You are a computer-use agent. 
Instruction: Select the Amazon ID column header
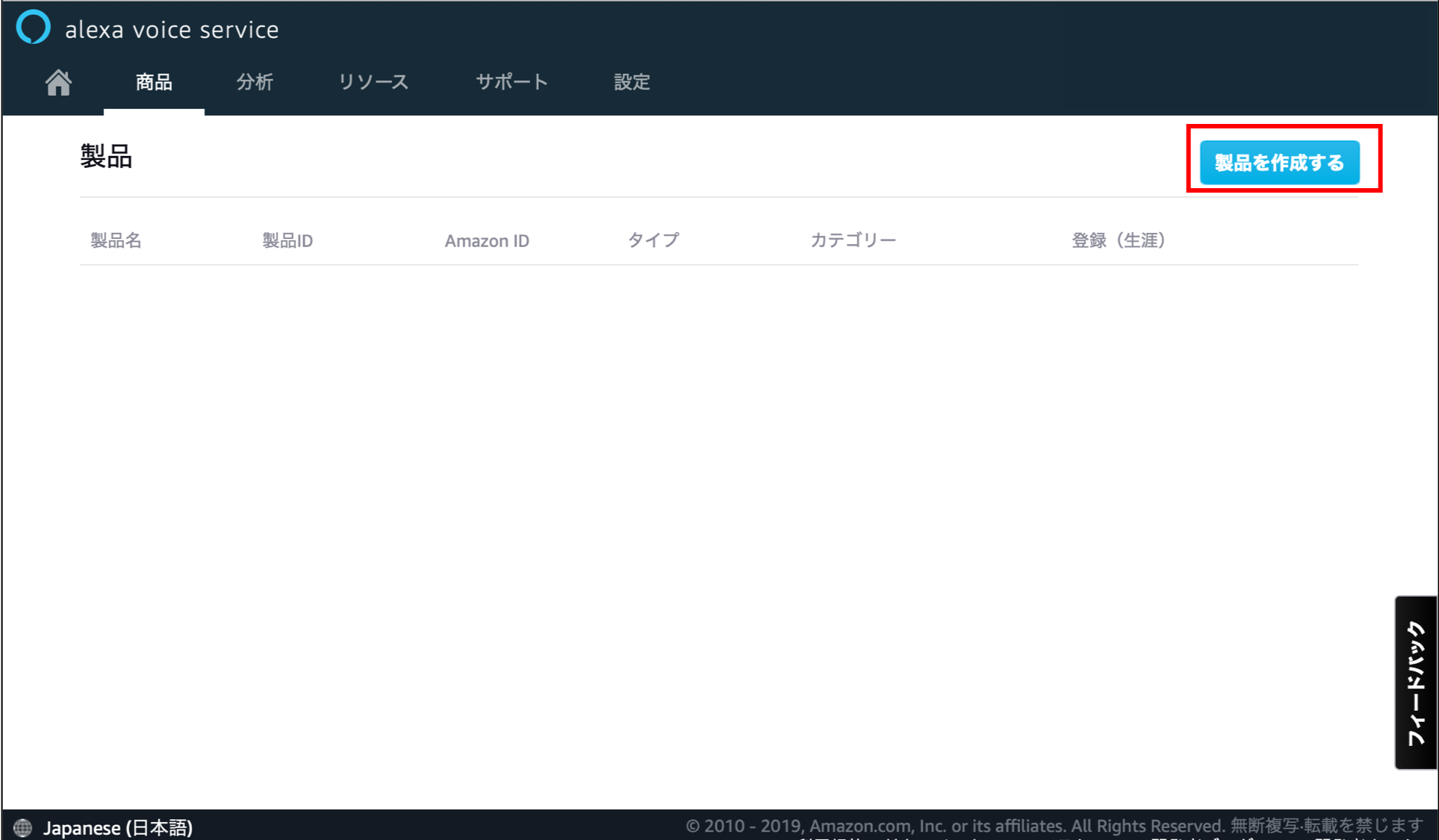487,240
